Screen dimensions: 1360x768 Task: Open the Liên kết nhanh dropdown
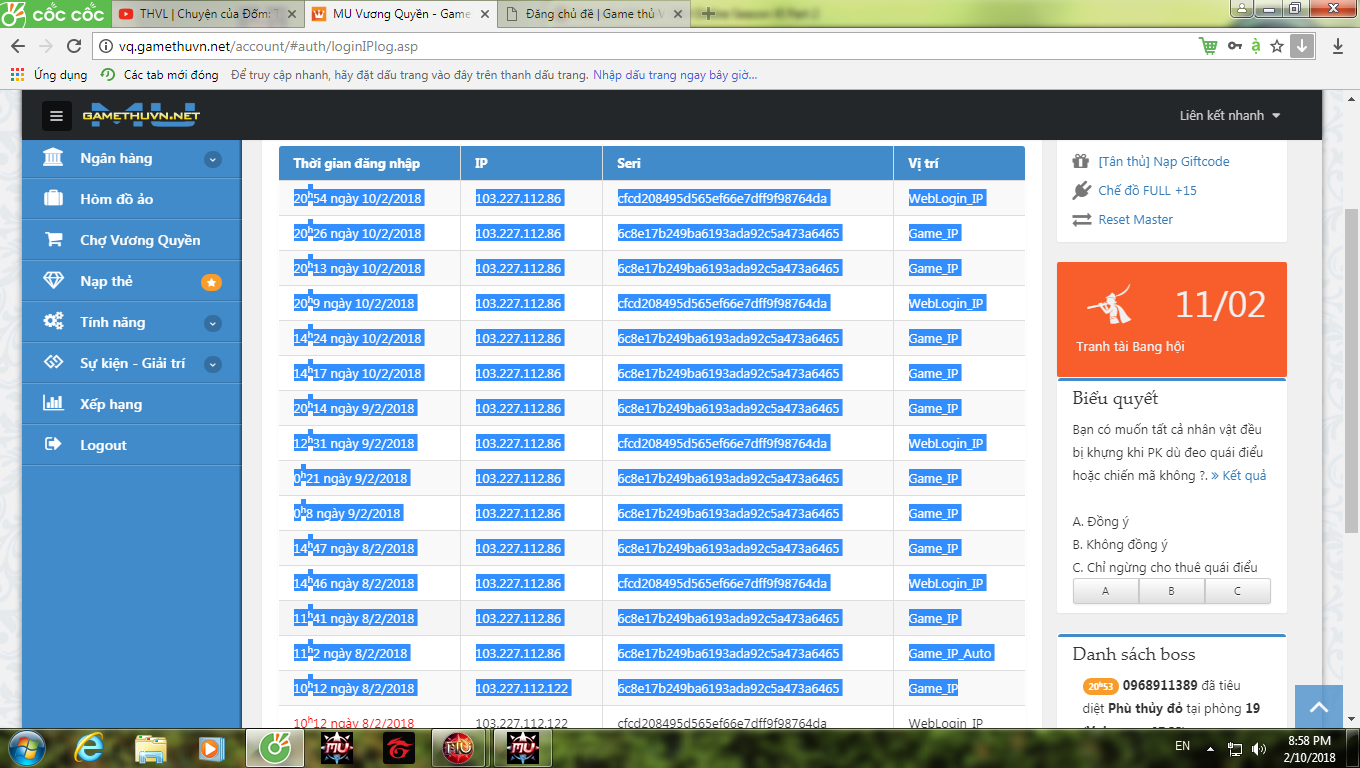tap(1229, 116)
